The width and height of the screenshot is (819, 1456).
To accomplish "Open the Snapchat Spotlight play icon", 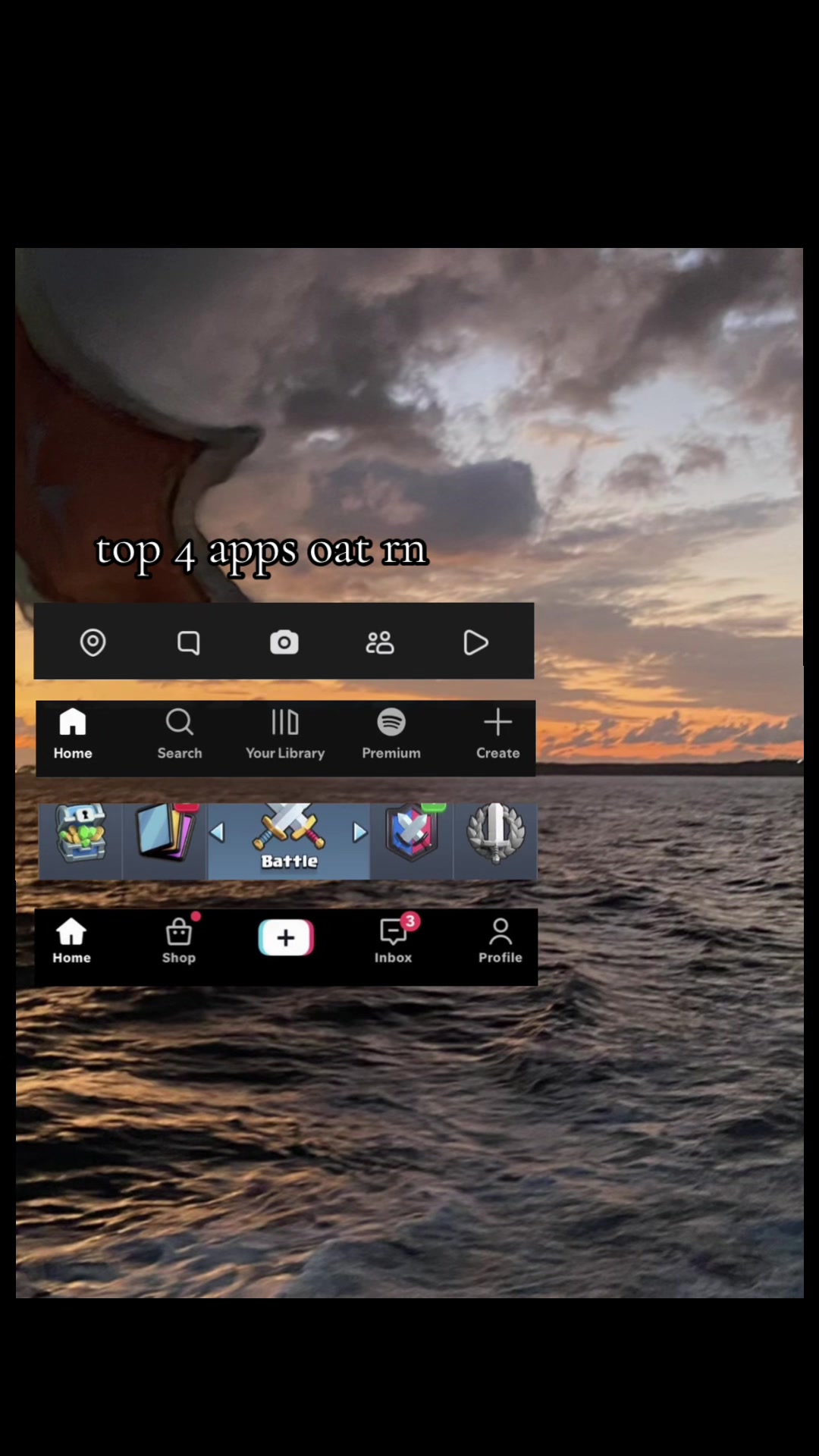I will pyautogui.click(x=475, y=642).
